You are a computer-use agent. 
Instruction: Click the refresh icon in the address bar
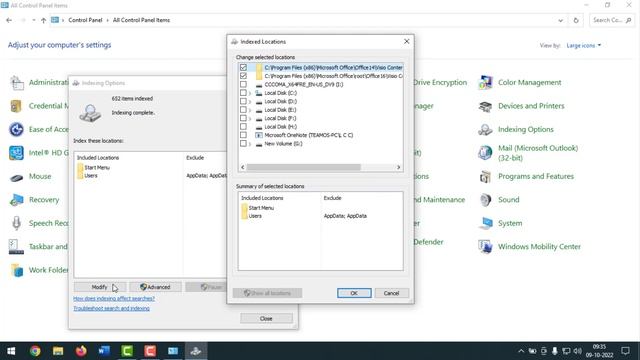point(576,20)
